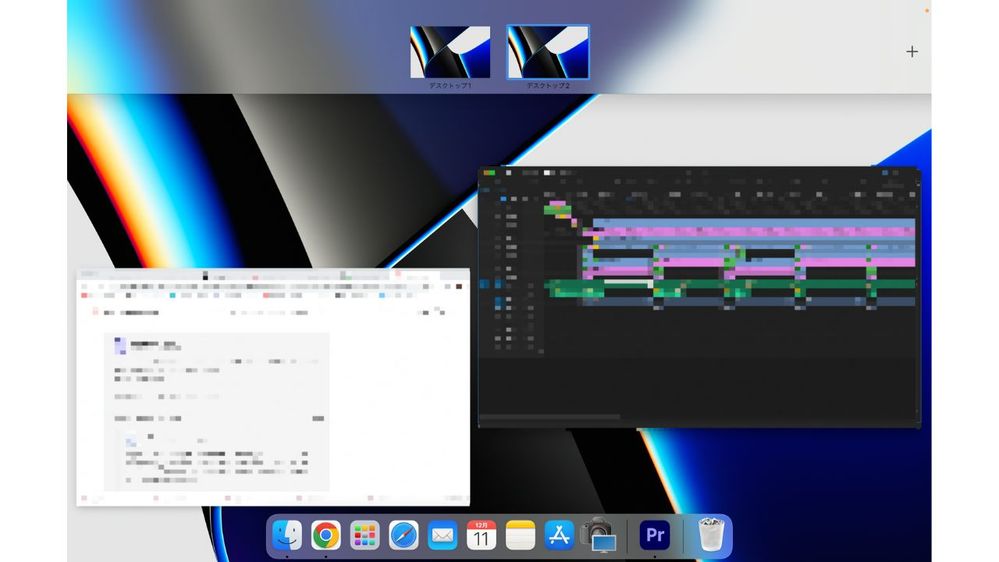Open the Mail app in Dock
This screenshot has width=999, height=562.
coord(442,535)
